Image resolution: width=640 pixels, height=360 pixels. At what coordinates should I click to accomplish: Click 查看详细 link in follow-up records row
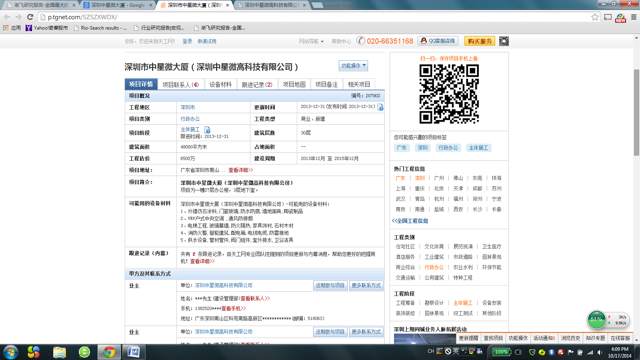pos(202,261)
